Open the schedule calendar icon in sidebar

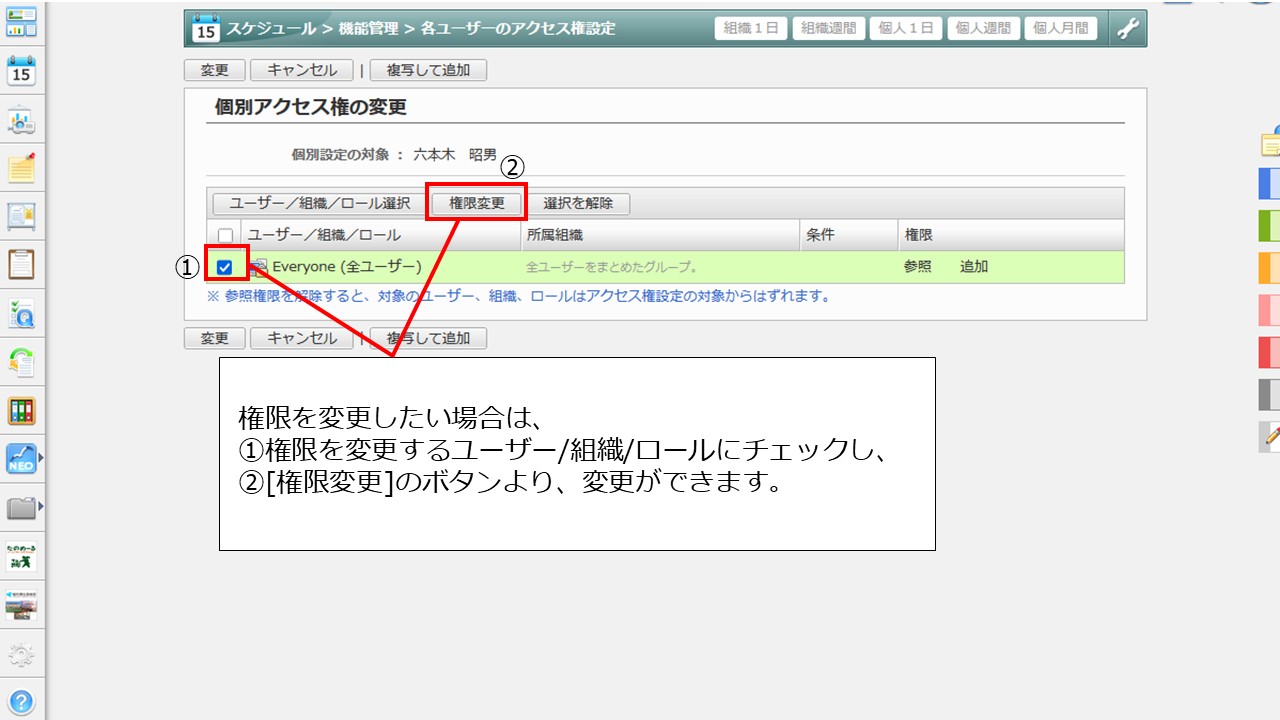21,71
